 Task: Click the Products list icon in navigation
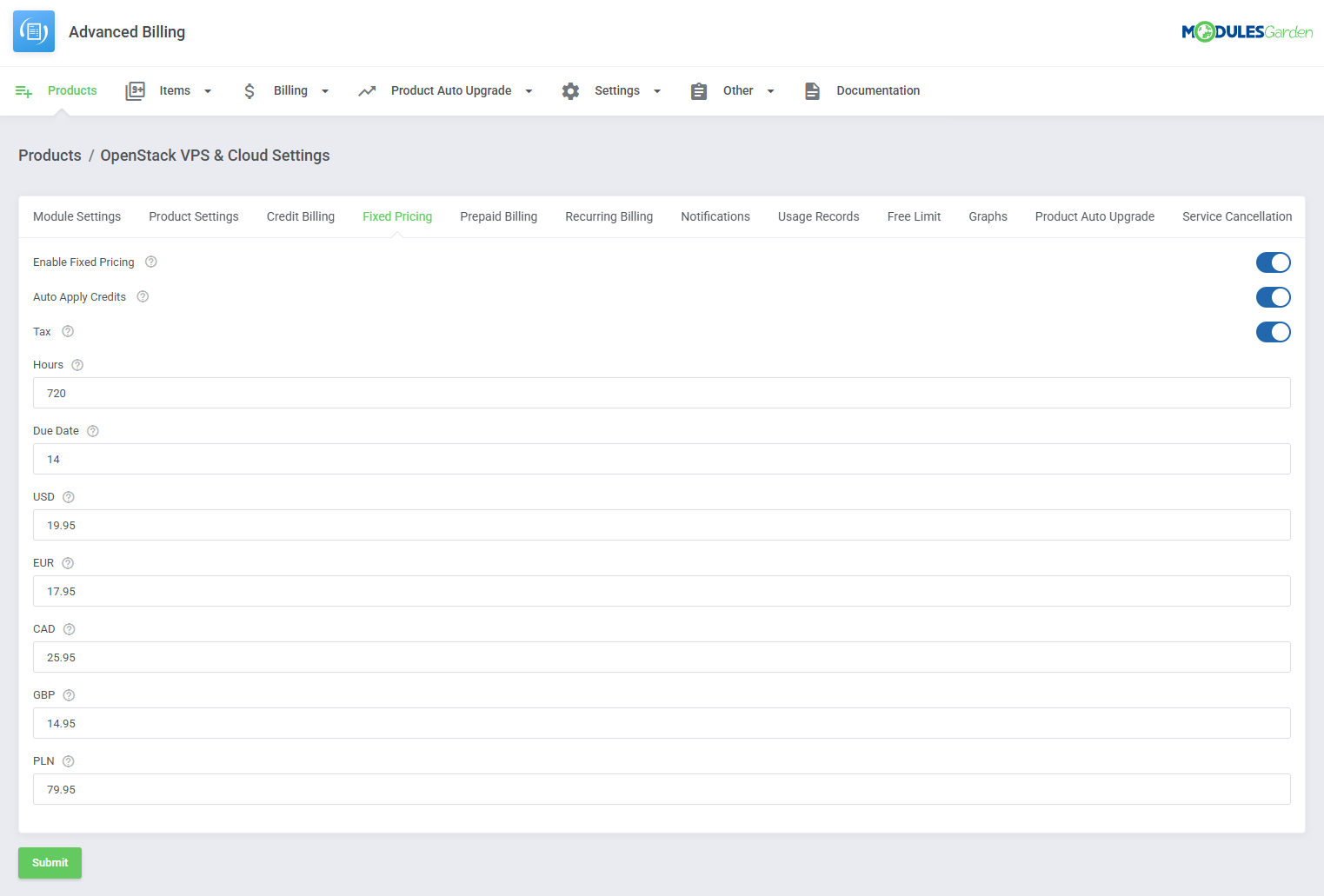click(23, 90)
